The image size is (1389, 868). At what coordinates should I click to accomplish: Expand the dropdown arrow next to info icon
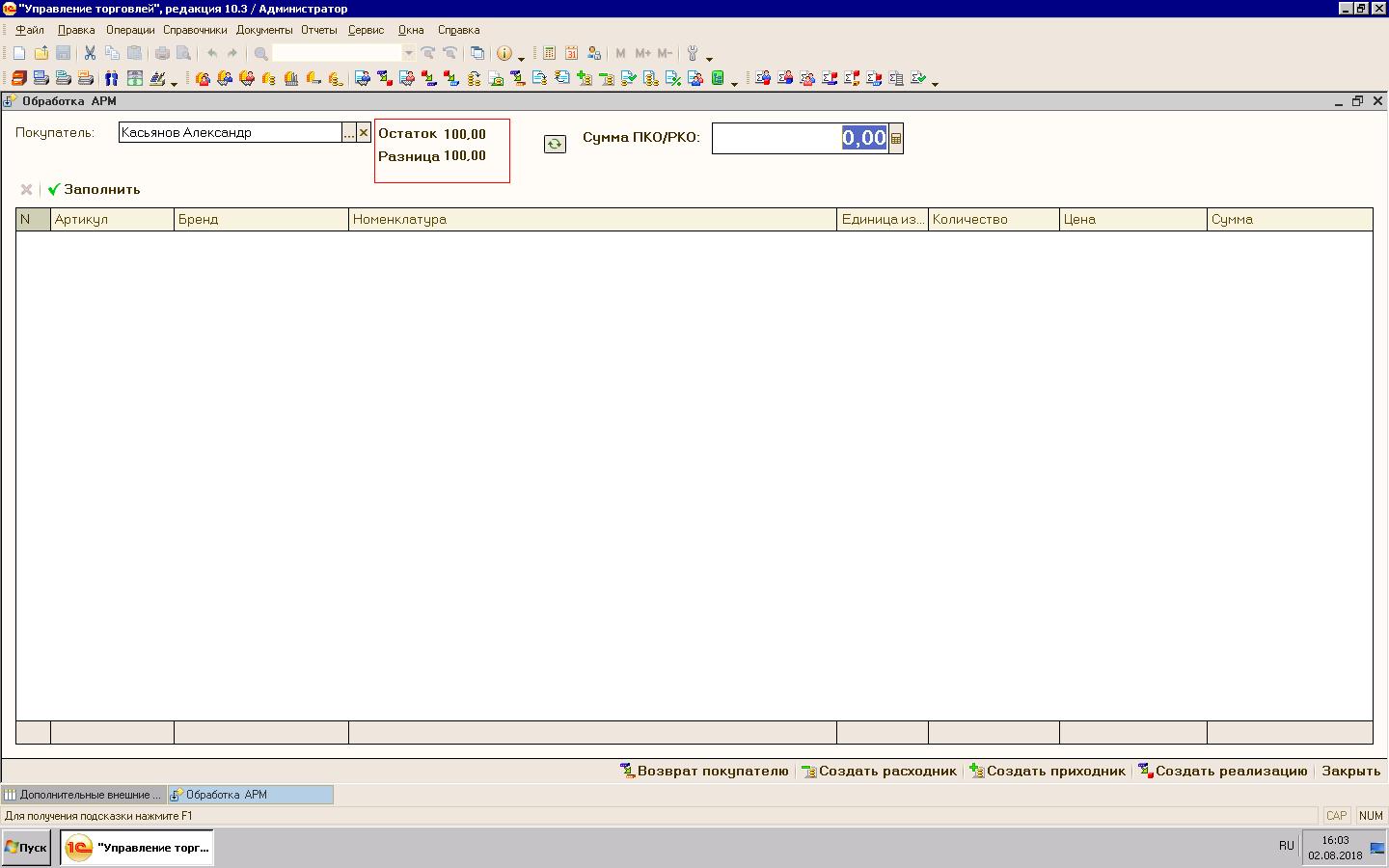click(521, 58)
